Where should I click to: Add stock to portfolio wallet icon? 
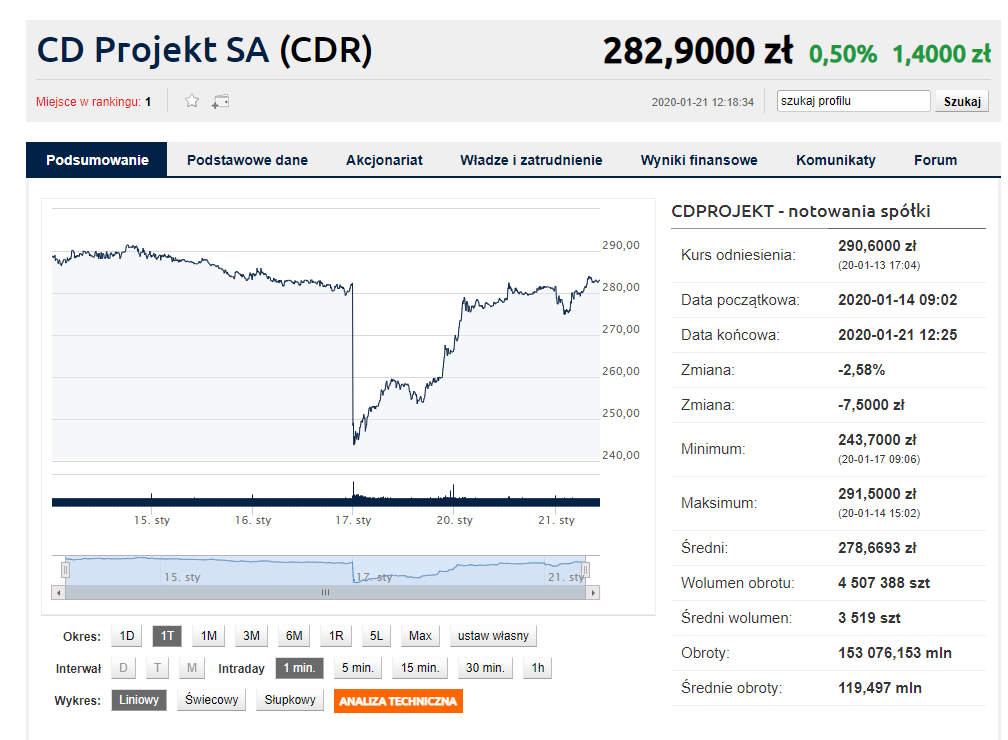(x=220, y=102)
